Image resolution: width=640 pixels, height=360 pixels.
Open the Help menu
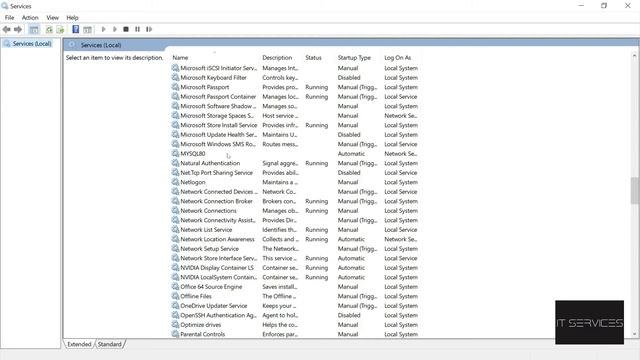[x=72, y=18]
